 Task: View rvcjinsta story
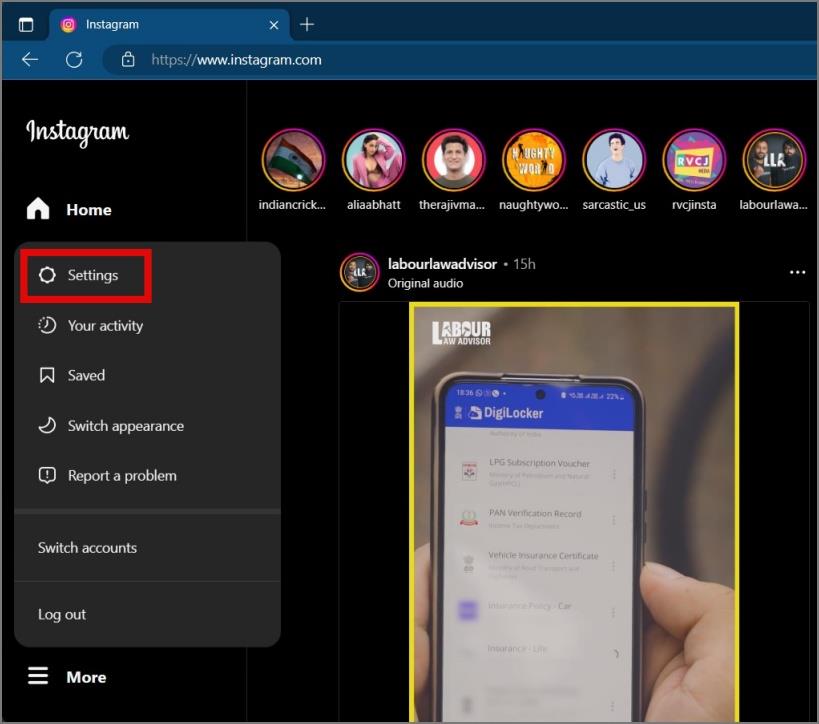(x=694, y=160)
